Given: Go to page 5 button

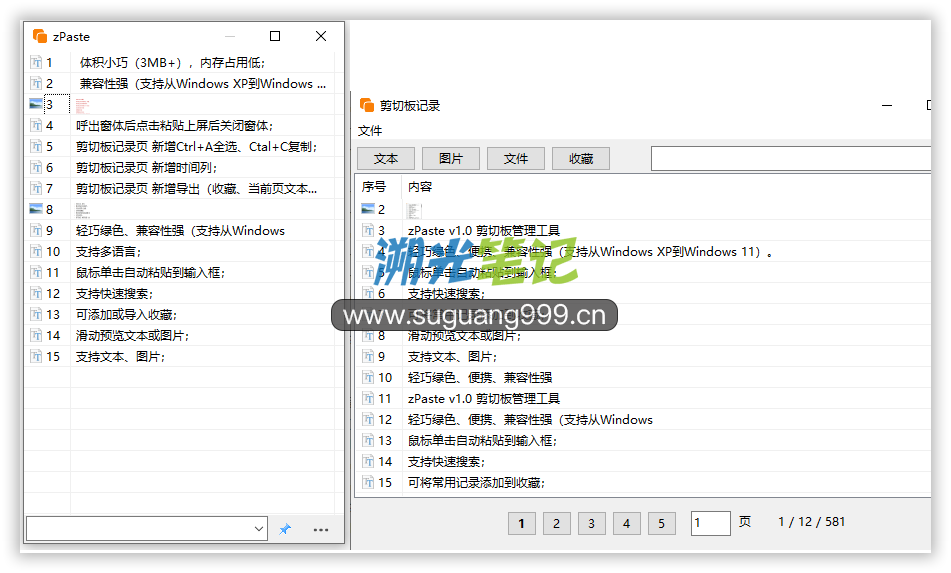Looking at the screenshot, I should click(662, 523).
